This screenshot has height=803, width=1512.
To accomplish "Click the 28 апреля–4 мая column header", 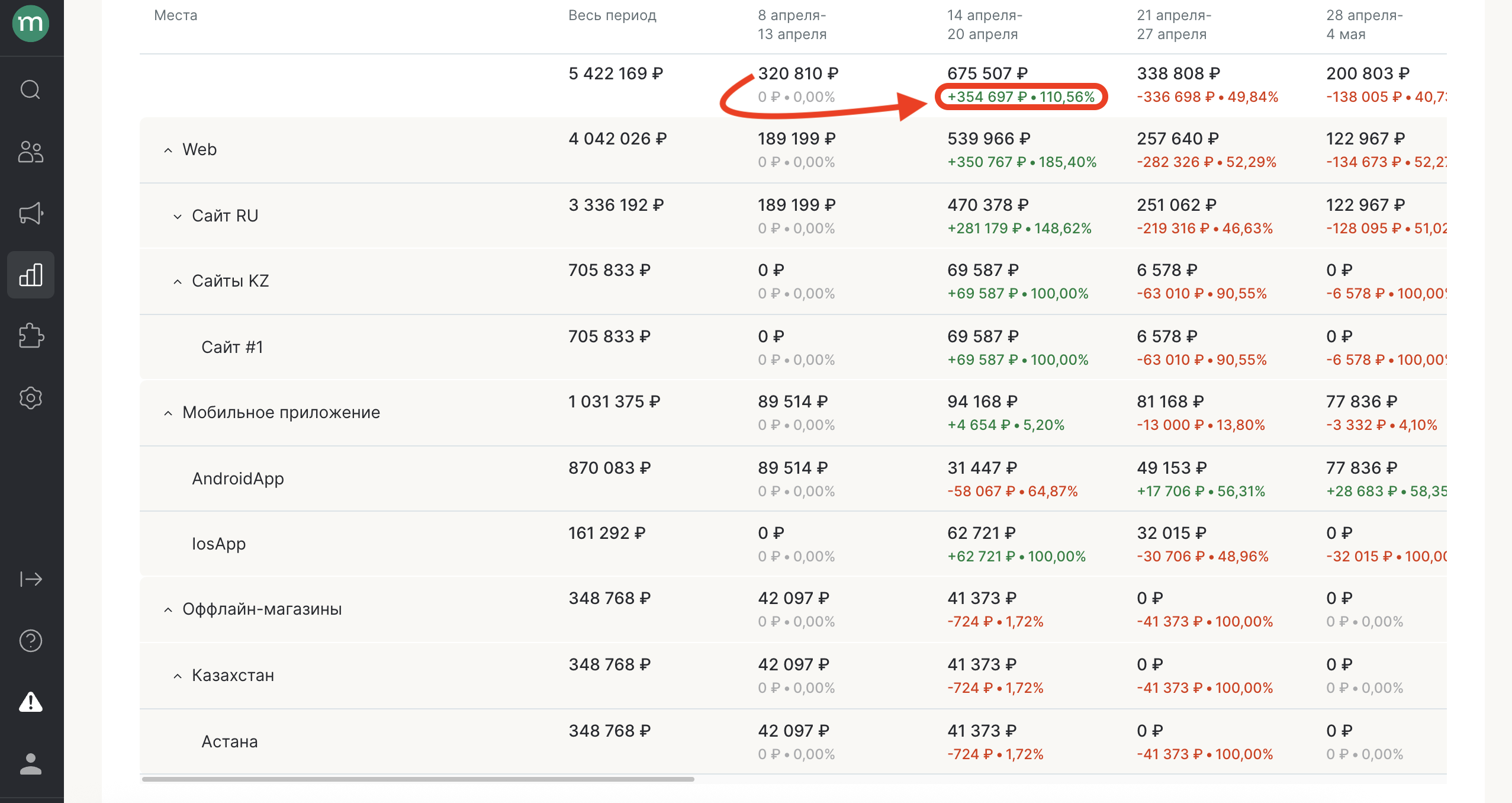I will click(1365, 25).
